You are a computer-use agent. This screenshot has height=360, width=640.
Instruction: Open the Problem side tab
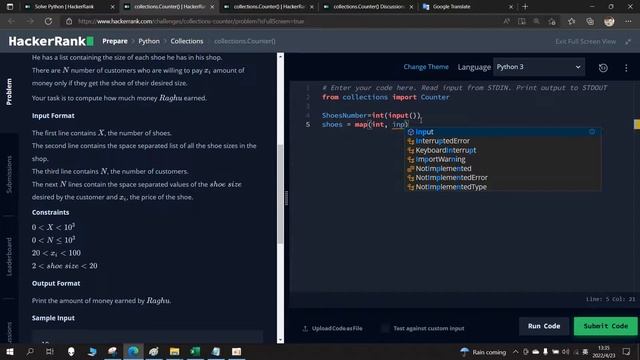pyautogui.click(x=9, y=92)
